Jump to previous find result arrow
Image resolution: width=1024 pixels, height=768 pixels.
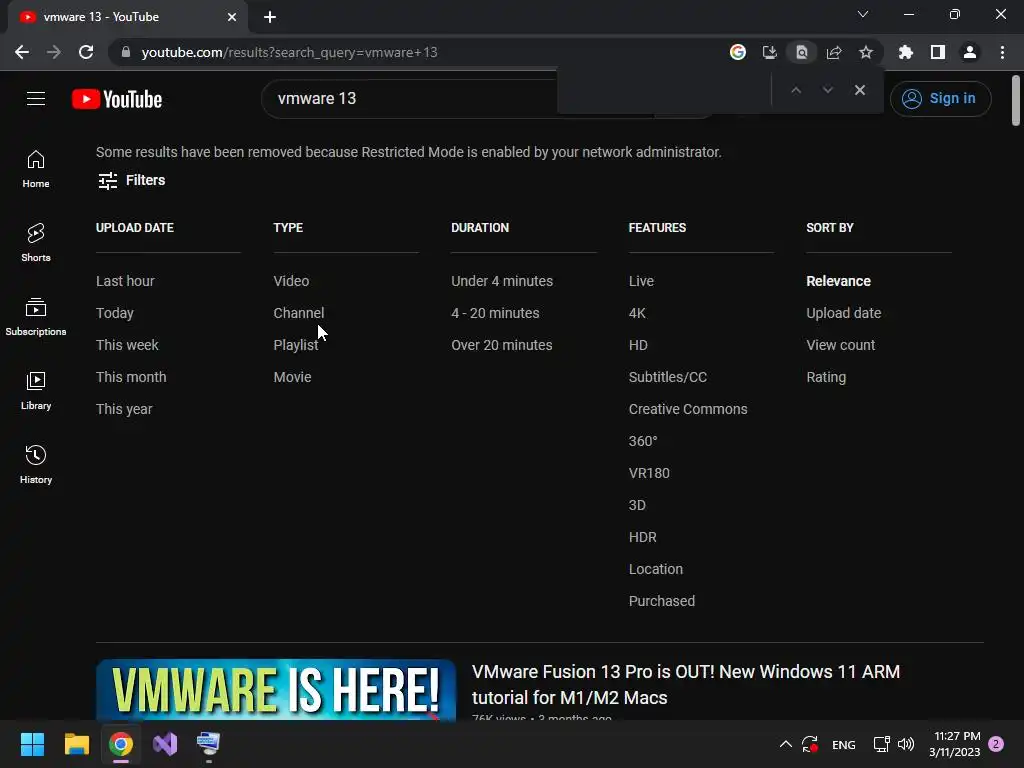coord(795,90)
